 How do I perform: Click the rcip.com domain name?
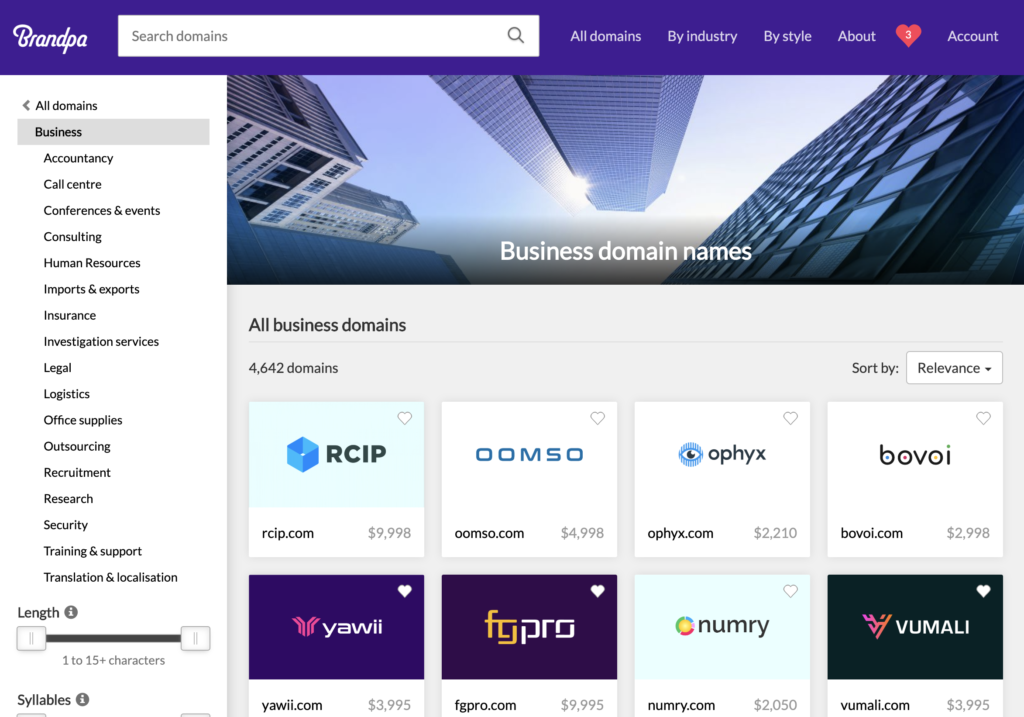[x=288, y=533]
